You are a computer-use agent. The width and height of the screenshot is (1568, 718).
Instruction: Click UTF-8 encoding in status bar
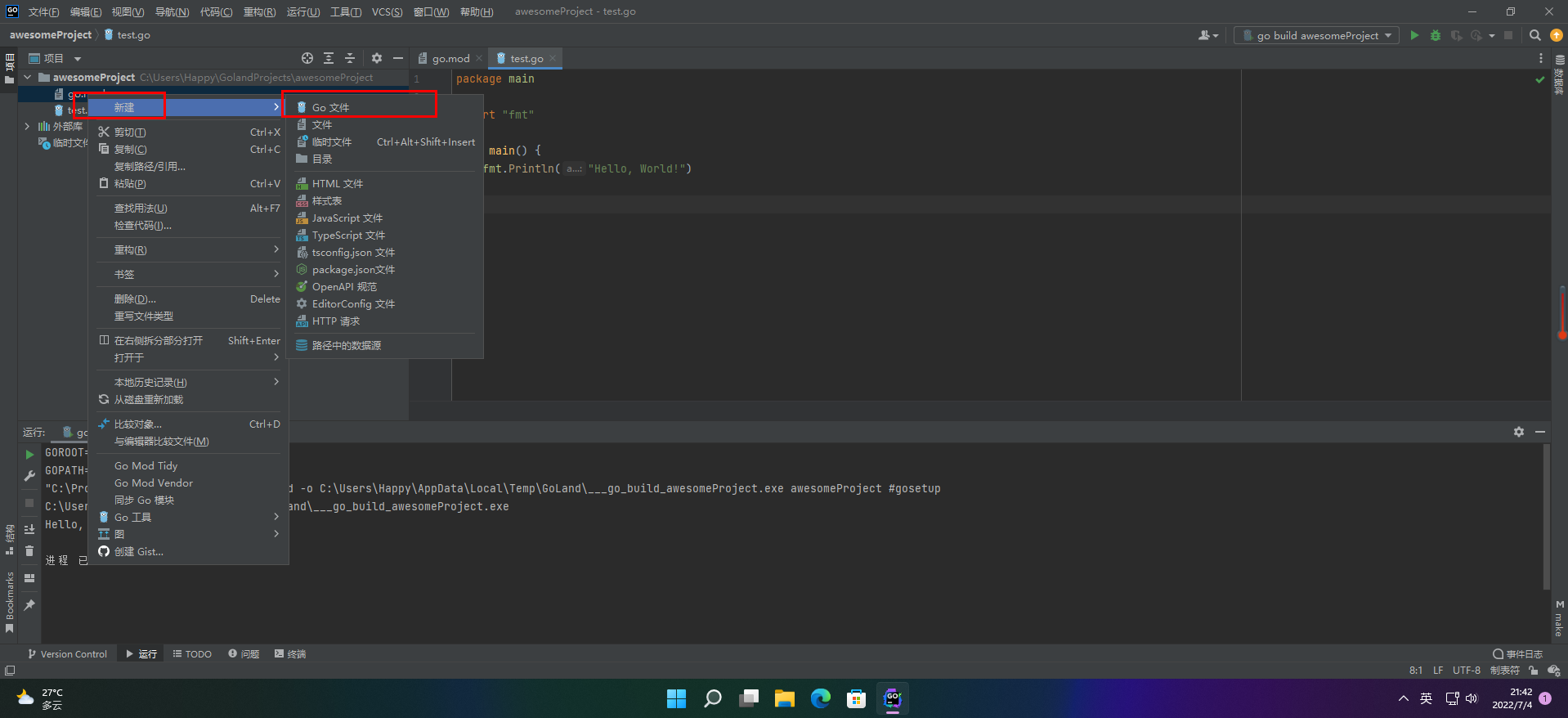[x=1467, y=670]
